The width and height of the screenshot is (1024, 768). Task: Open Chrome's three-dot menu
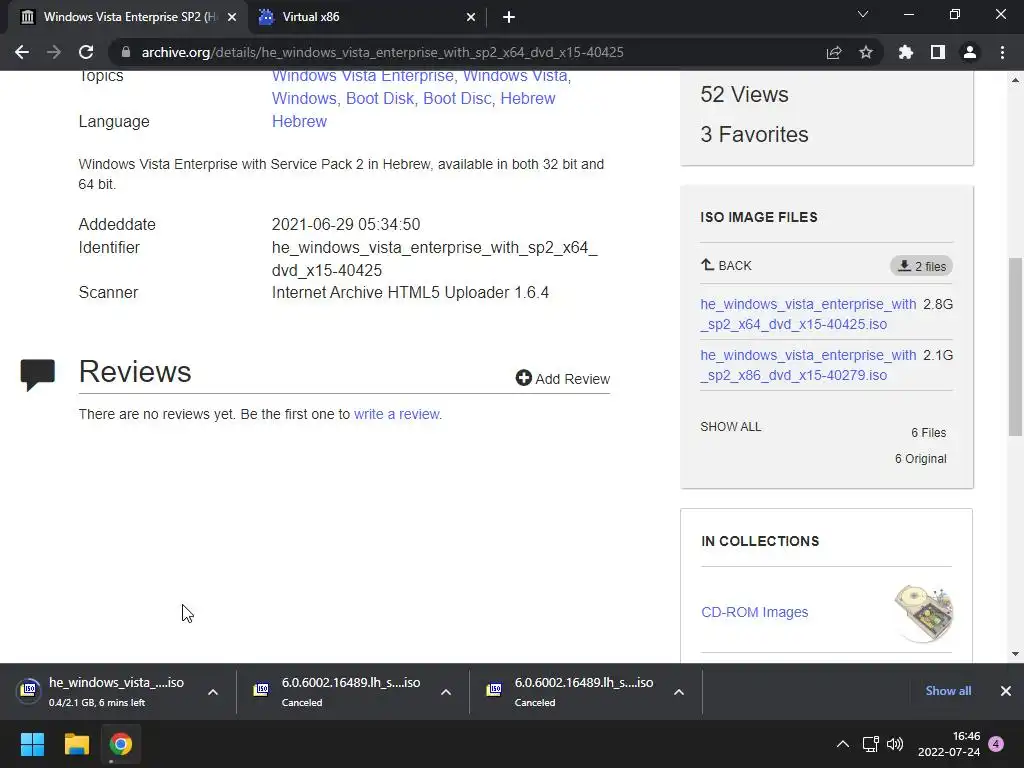pyautogui.click(x=1002, y=52)
